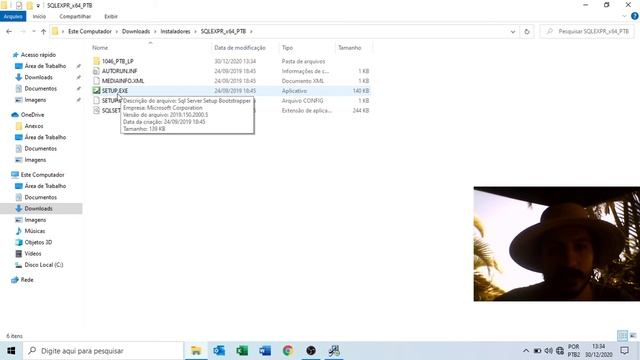Open the Exibir ribbon tab
This screenshot has width=640, height=360.
point(111,16)
